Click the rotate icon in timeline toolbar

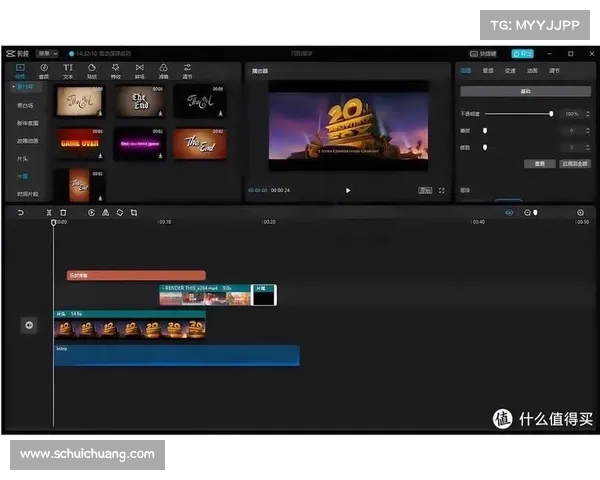(x=120, y=212)
